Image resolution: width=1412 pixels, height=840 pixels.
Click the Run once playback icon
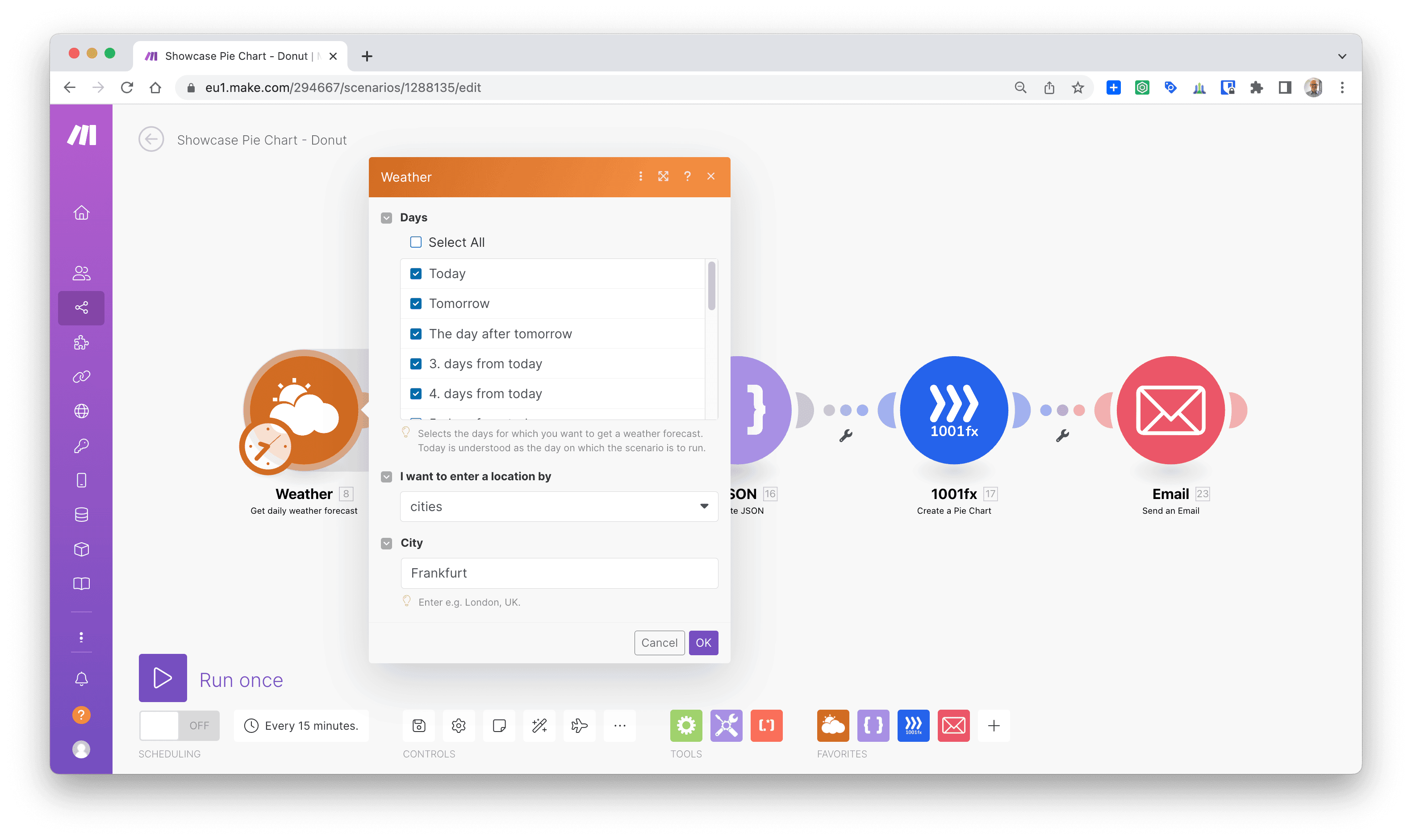162,679
